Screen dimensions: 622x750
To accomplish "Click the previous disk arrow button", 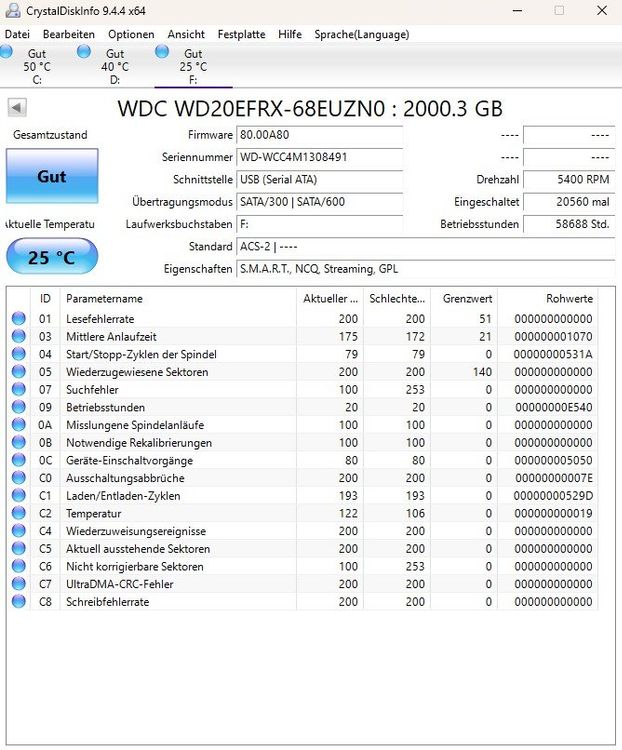I will pos(17,108).
